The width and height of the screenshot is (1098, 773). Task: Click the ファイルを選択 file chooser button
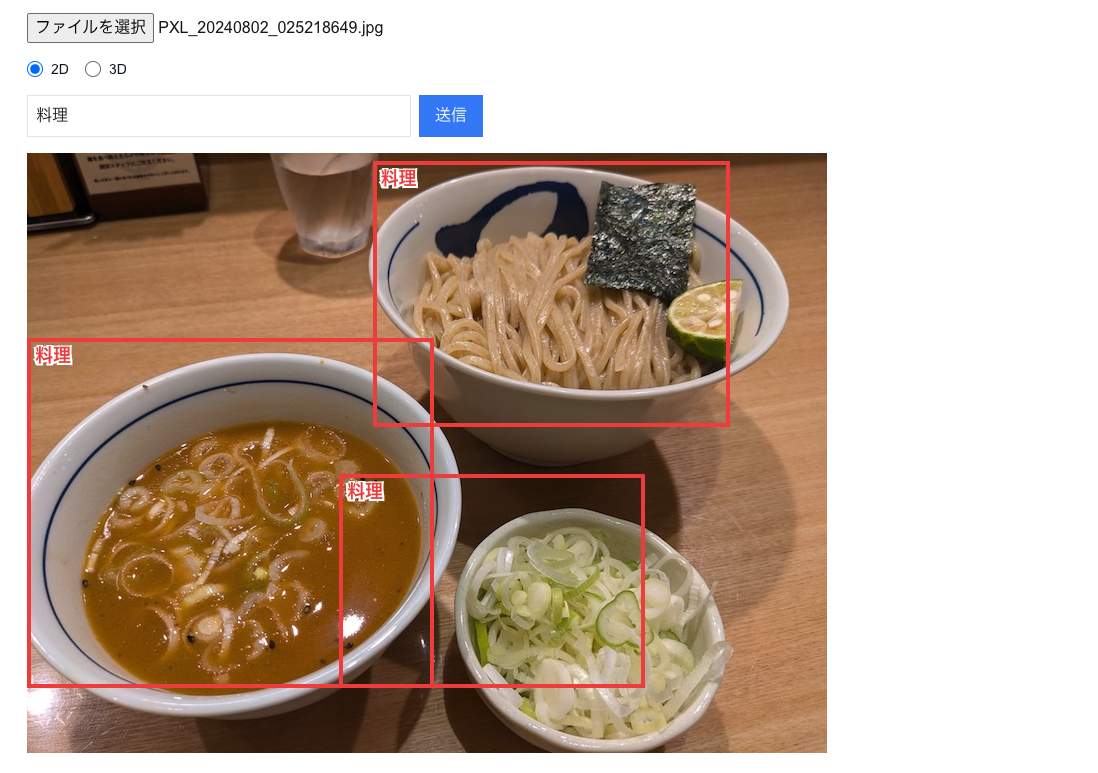pos(90,28)
